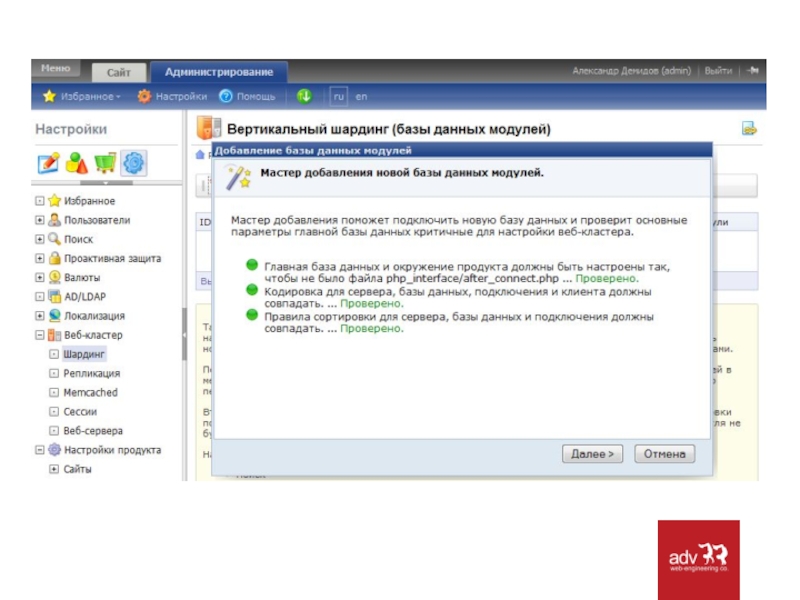Open Веб-сервера in sidebar tree

pyautogui.click(x=93, y=431)
